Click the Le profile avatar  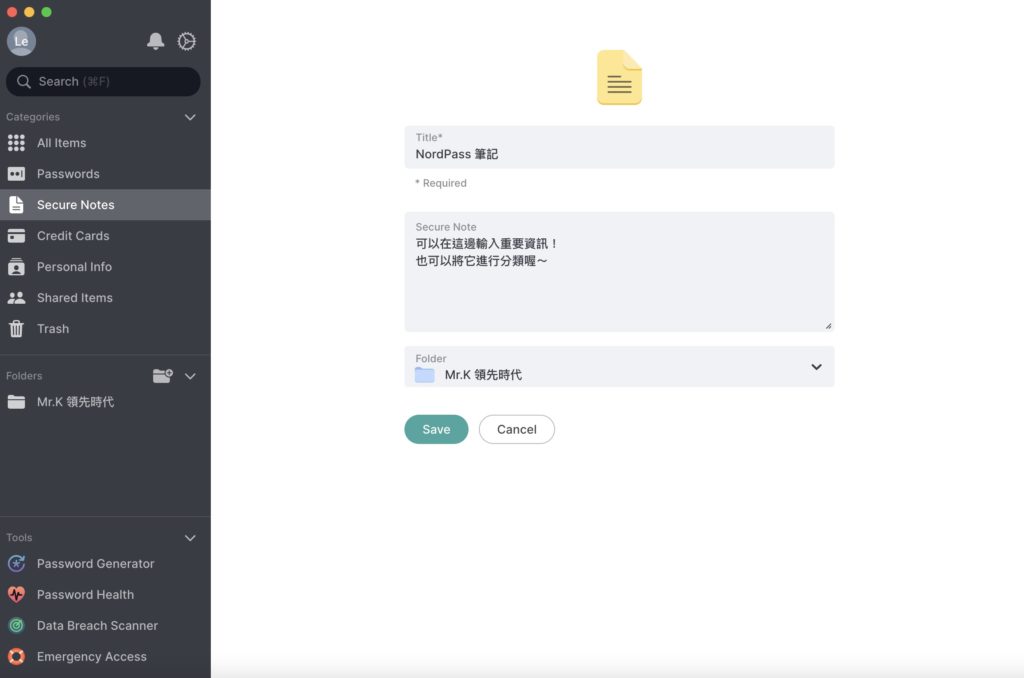click(x=21, y=41)
